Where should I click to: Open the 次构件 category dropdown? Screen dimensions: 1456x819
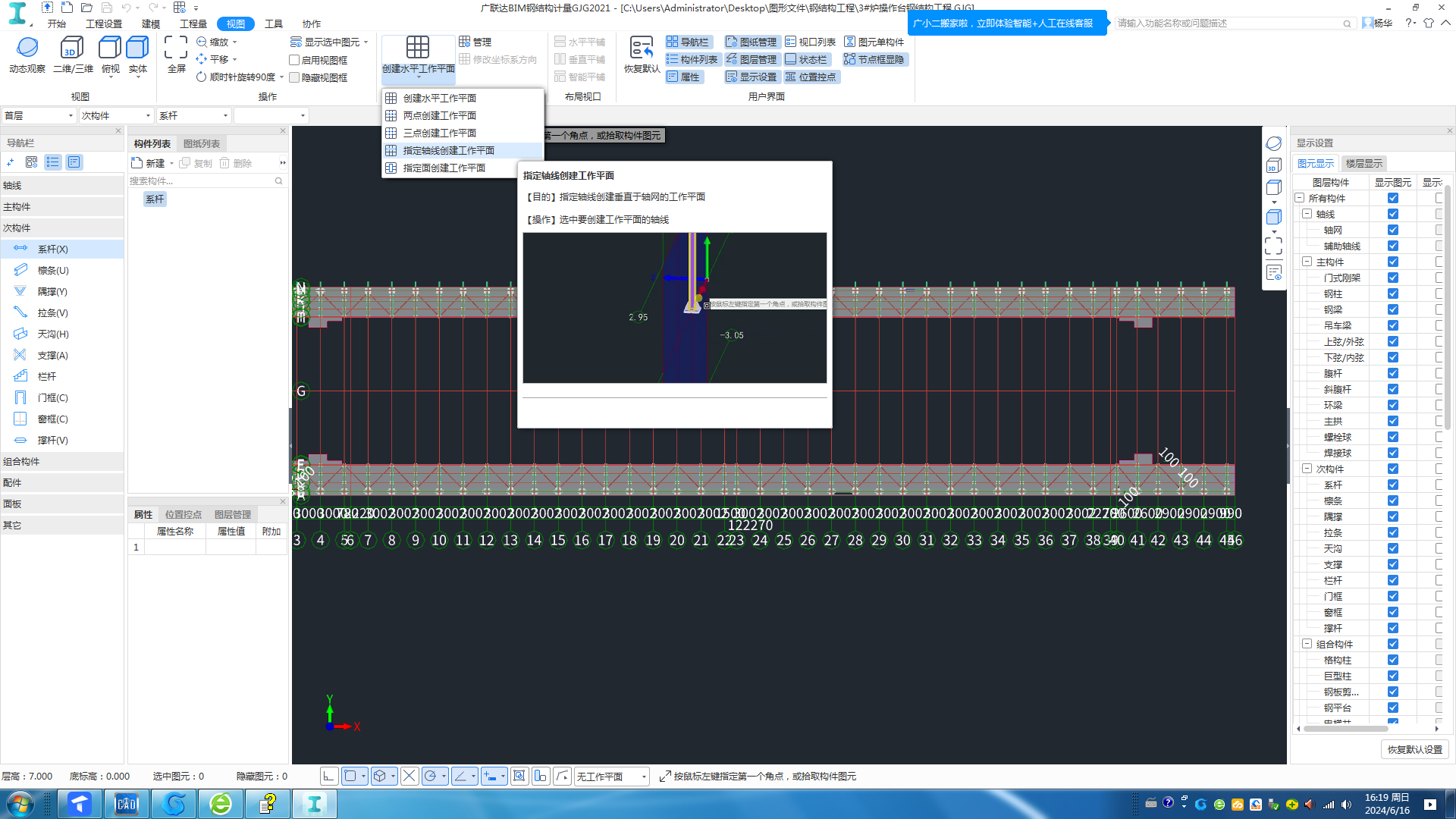pos(116,116)
